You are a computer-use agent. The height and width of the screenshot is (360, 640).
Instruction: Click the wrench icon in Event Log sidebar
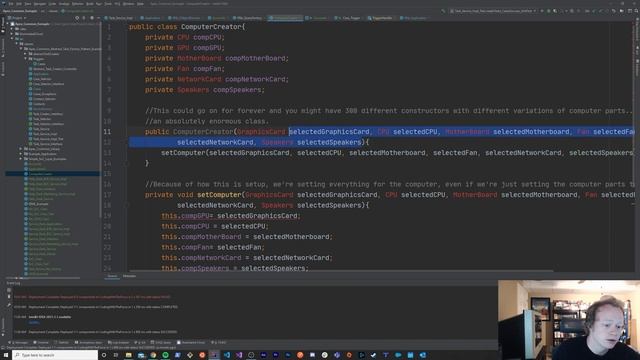(9, 304)
